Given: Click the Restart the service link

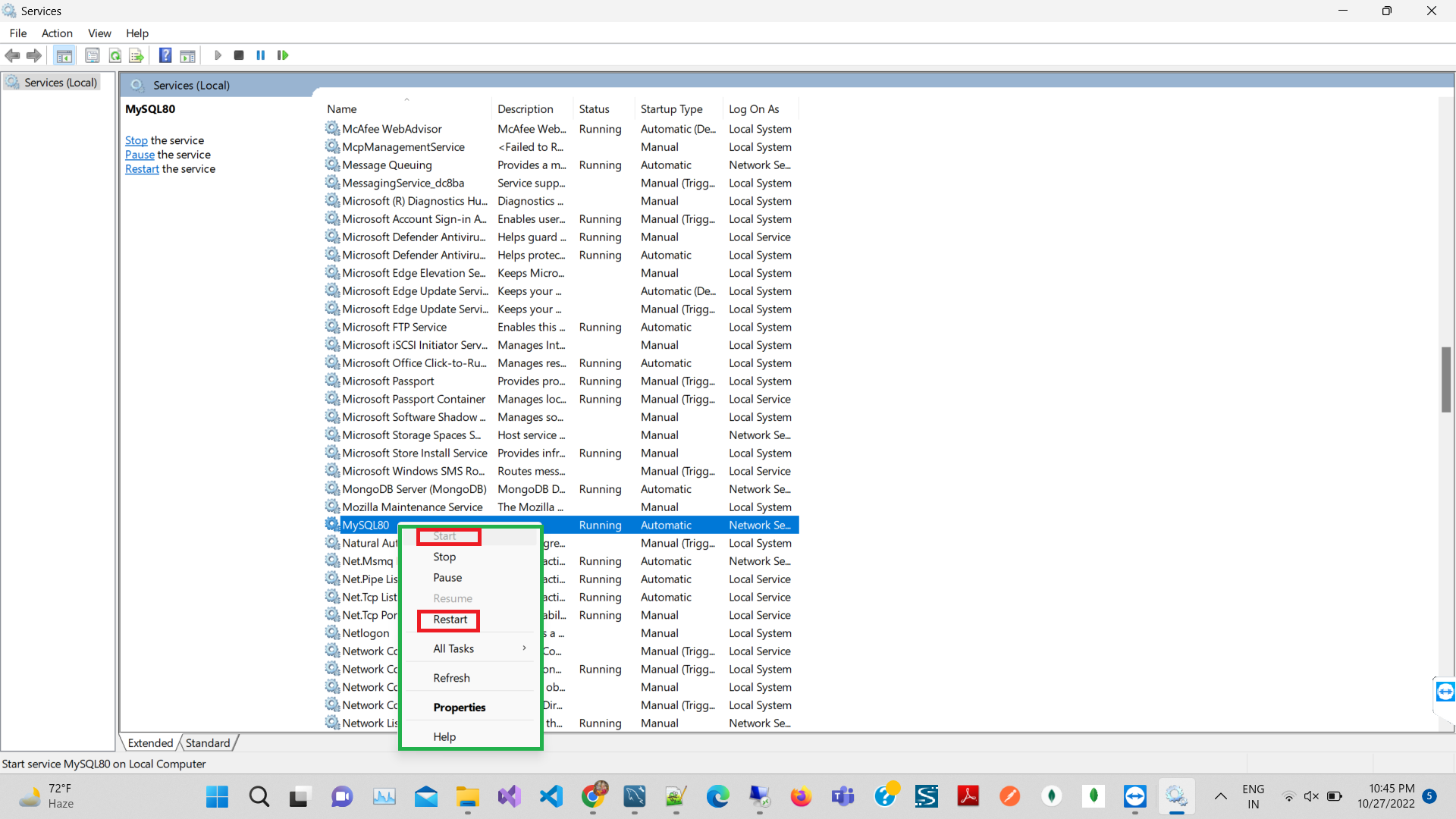Looking at the screenshot, I should tap(142, 169).
